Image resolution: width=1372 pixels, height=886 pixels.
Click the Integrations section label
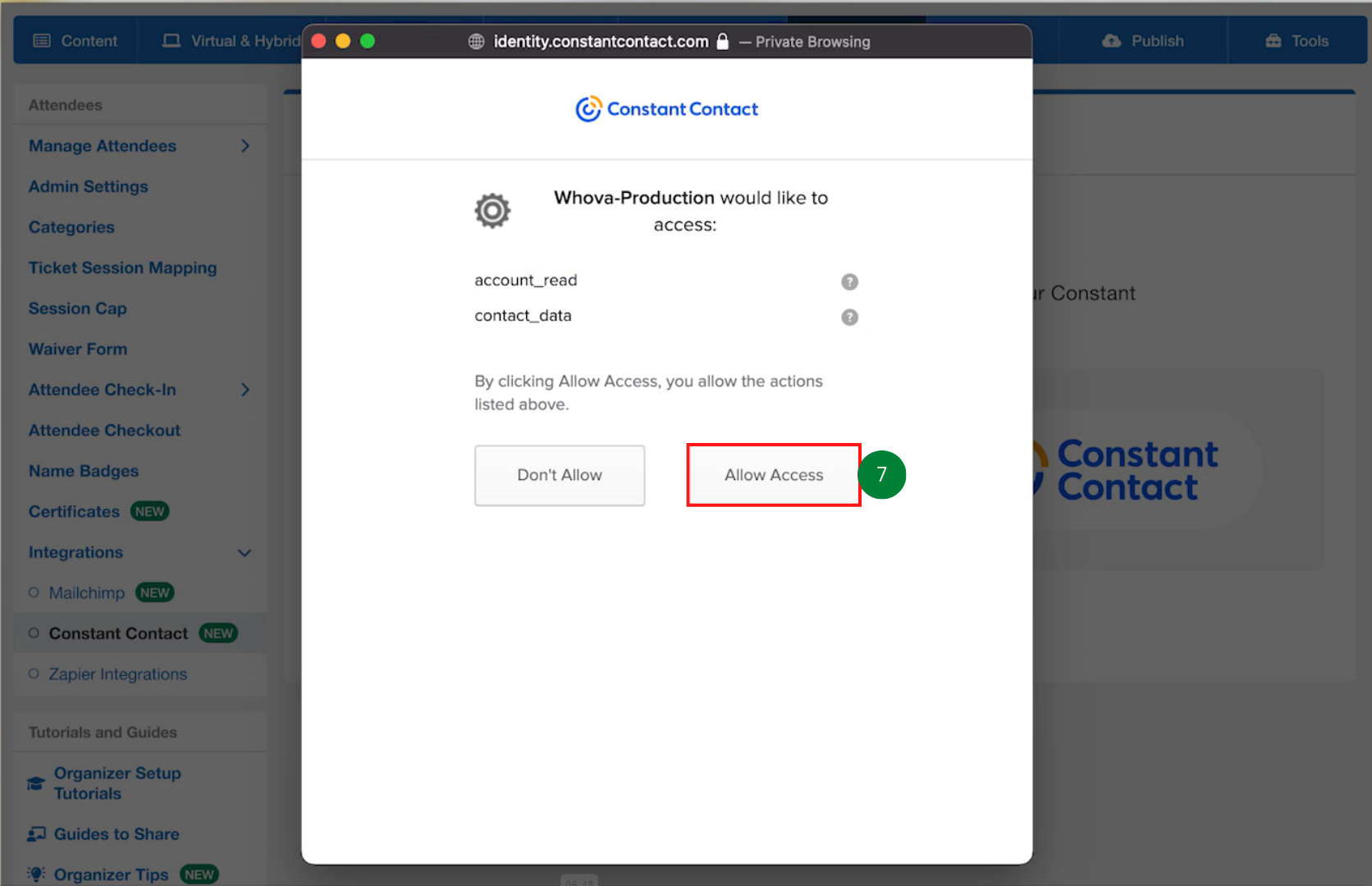click(x=75, y=552)
